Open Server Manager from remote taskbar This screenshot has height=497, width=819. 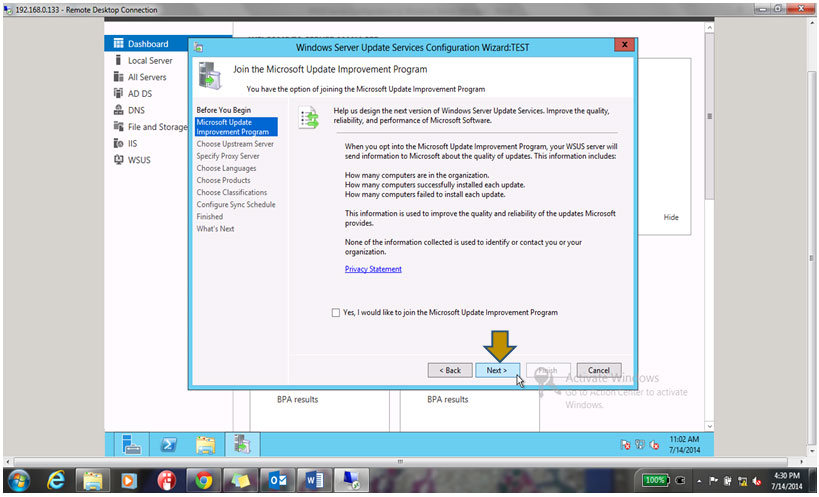[131, 444]
